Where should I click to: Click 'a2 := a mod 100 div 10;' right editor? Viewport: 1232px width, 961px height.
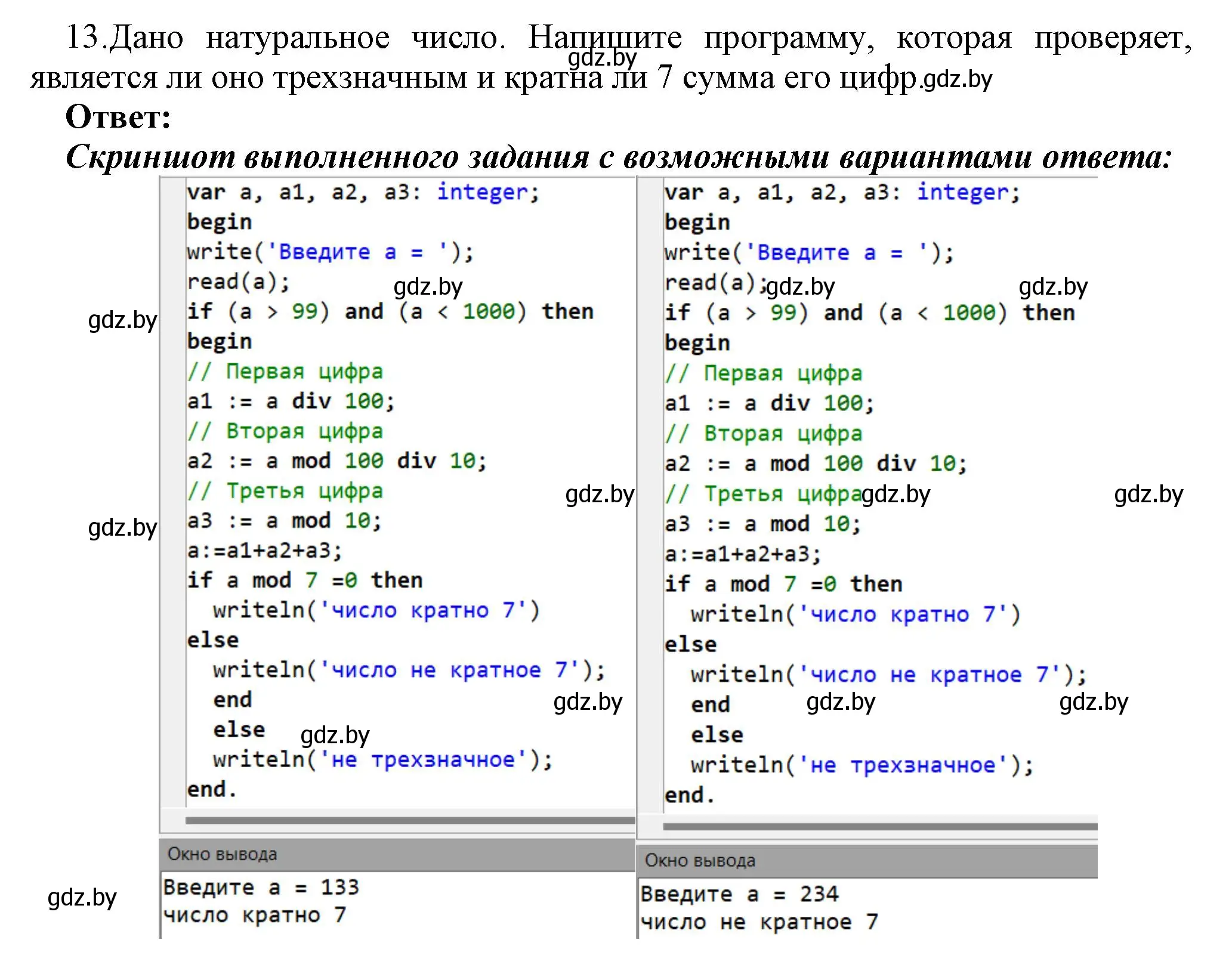pos(816,463)
